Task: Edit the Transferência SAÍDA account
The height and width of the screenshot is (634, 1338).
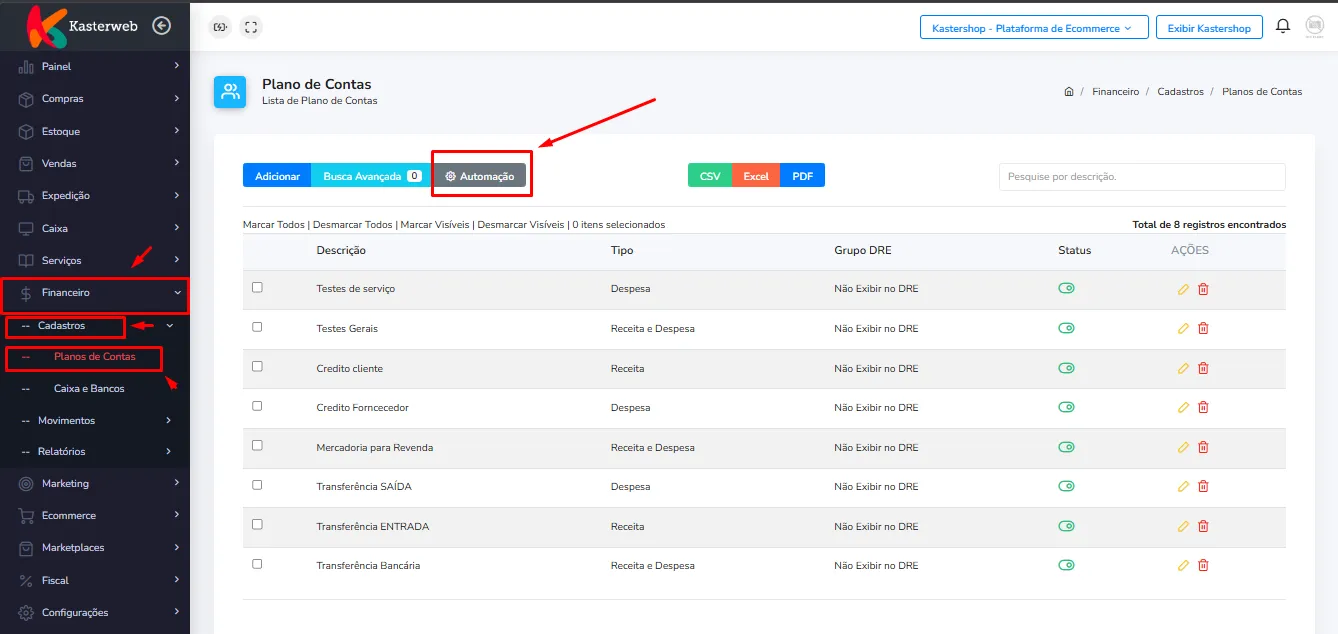Action: pos(1183,486)
